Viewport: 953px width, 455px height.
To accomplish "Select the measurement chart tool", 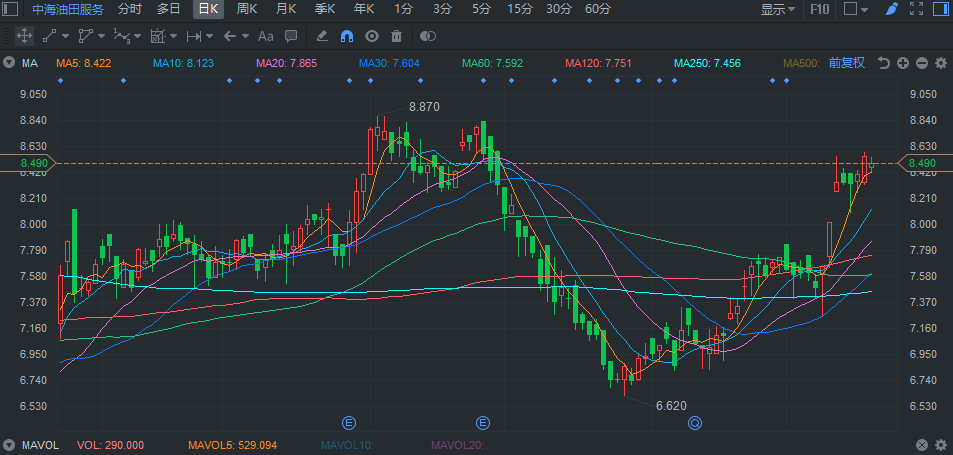I will [x=157, y=36].
